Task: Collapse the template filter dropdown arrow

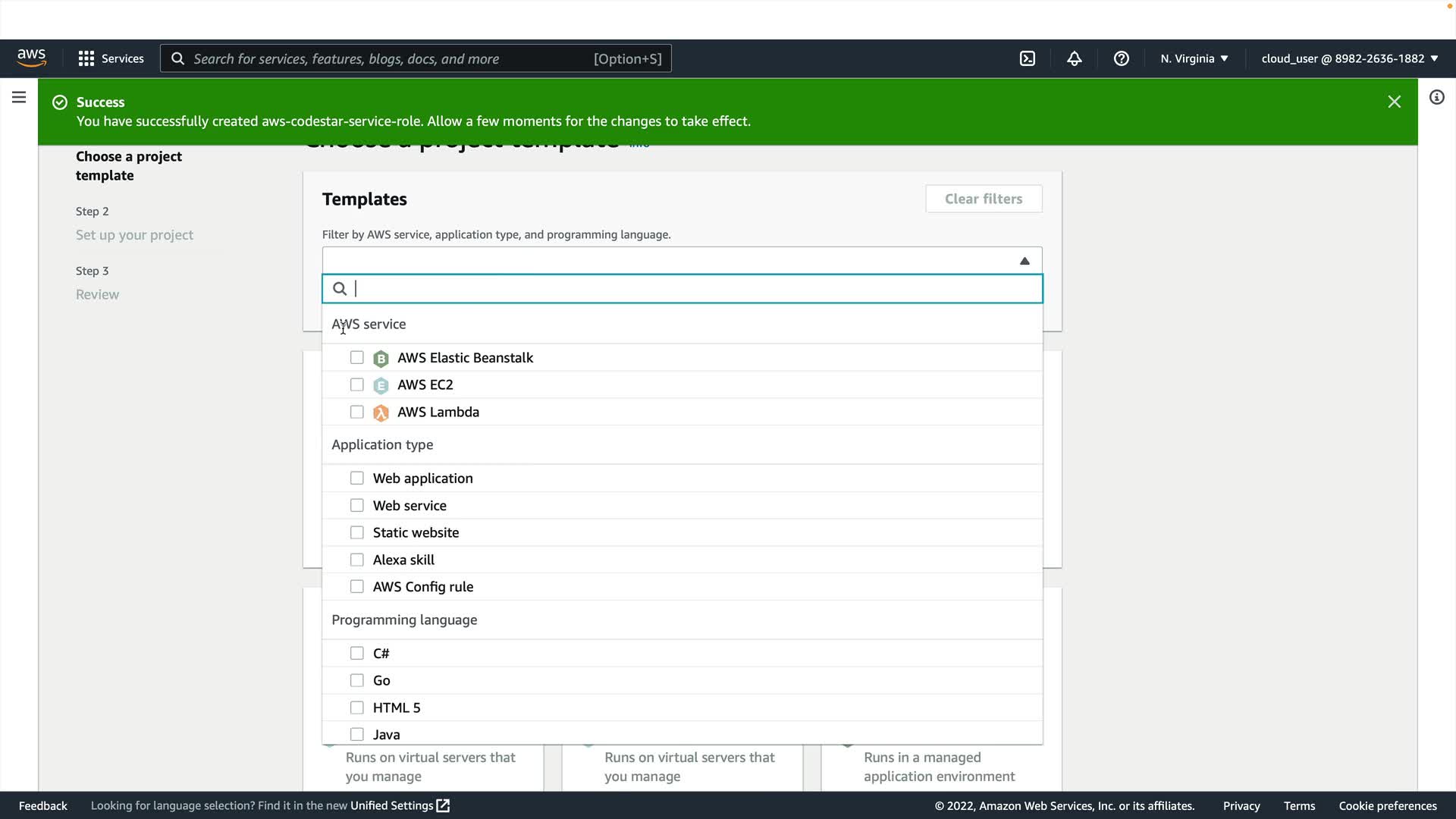Action: click(1024, 261)
